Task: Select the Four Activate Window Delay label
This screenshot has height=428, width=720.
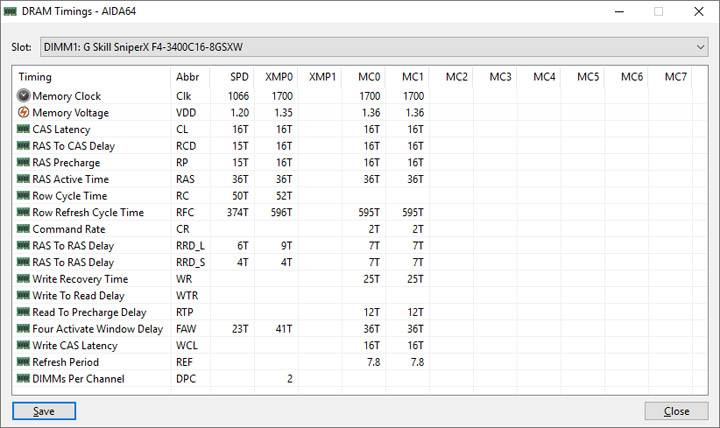Action: click(x=98, y=329)
